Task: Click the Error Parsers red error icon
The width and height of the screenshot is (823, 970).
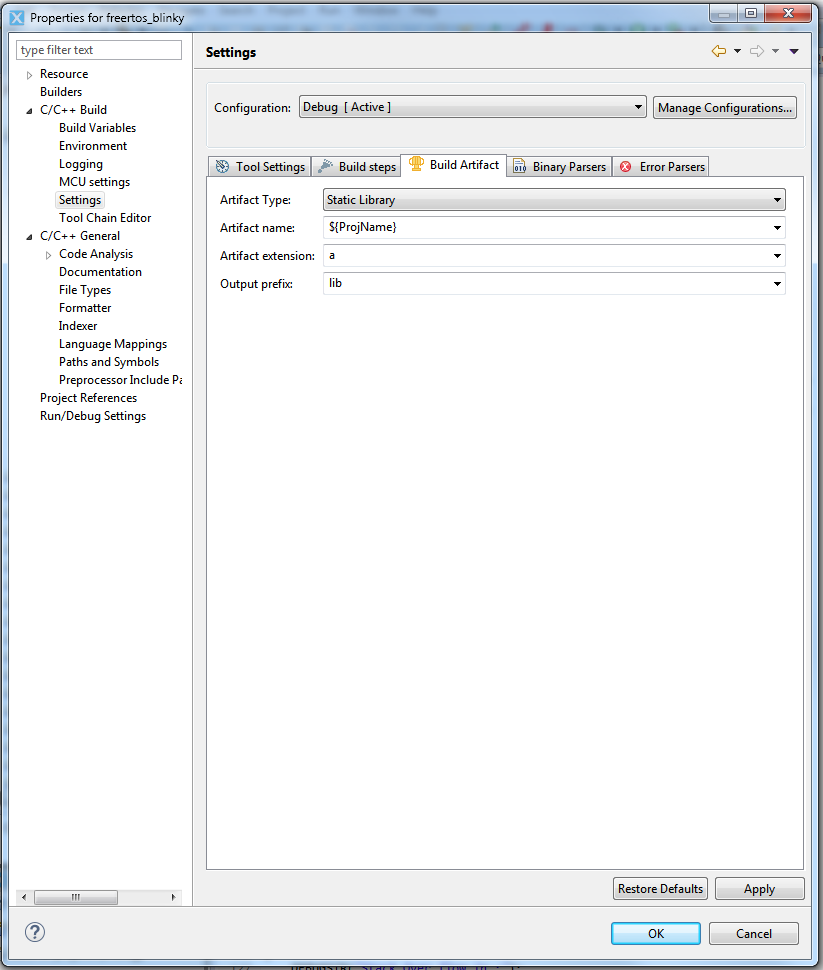Action: click(628, 166)
